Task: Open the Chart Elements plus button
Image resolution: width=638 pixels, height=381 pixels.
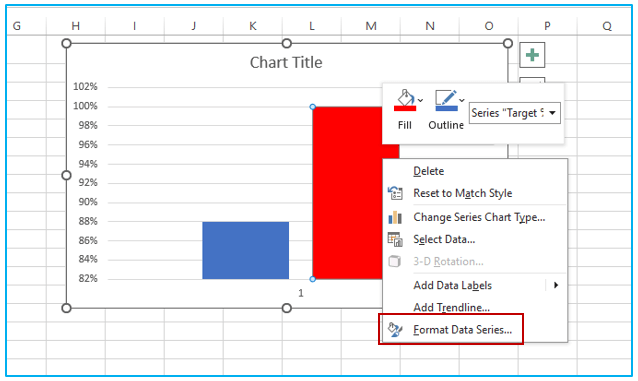Action: pyautogui.click(x=532, y=55)
